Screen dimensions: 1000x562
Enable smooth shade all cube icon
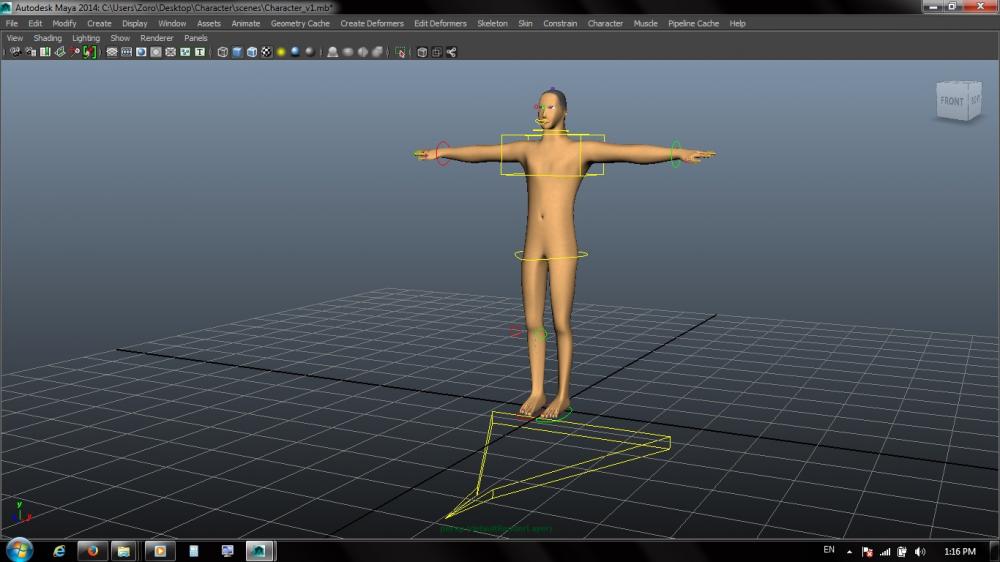pyautogui.click(x=237, y=52)
